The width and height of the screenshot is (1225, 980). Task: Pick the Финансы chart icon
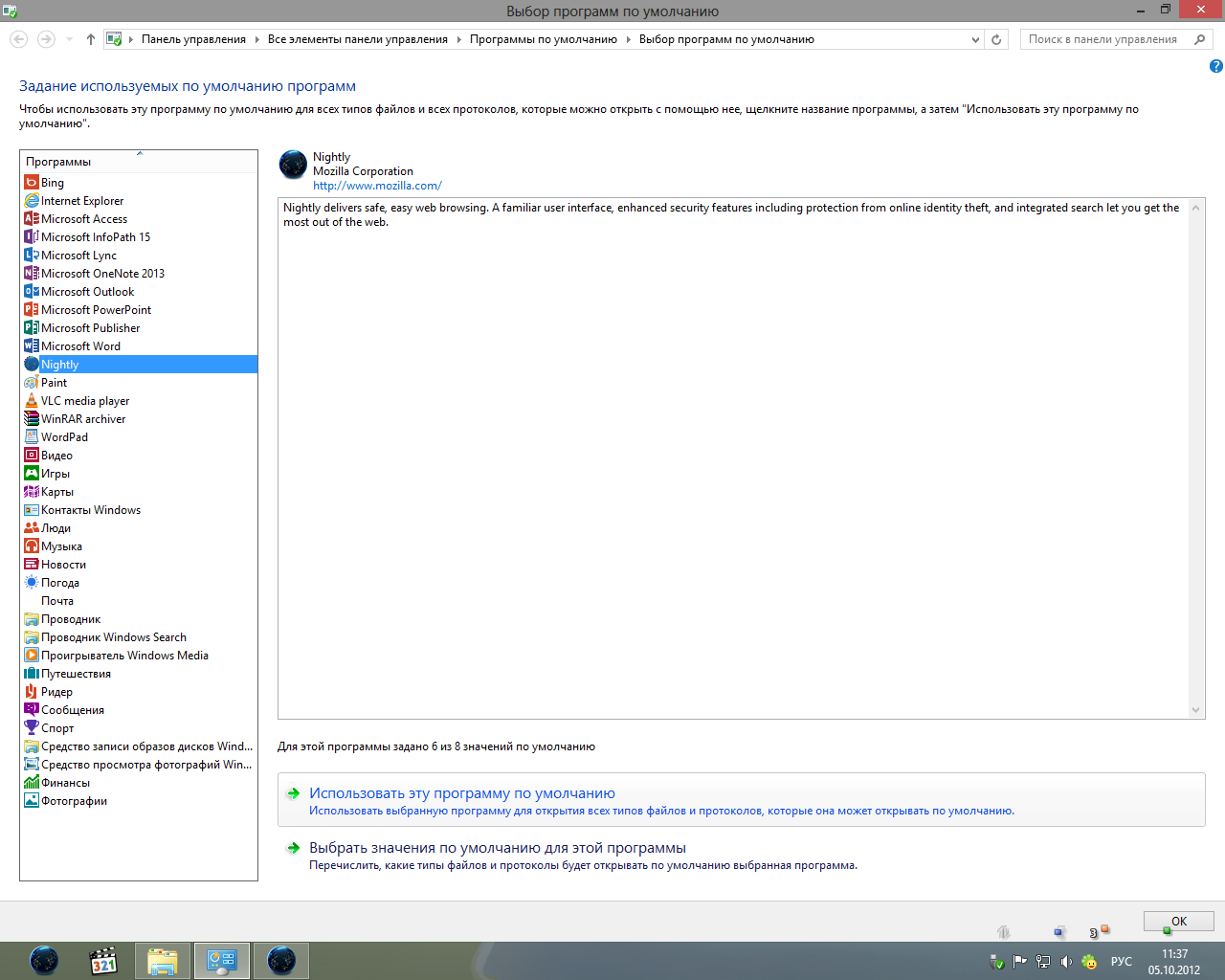pos(32,783)
